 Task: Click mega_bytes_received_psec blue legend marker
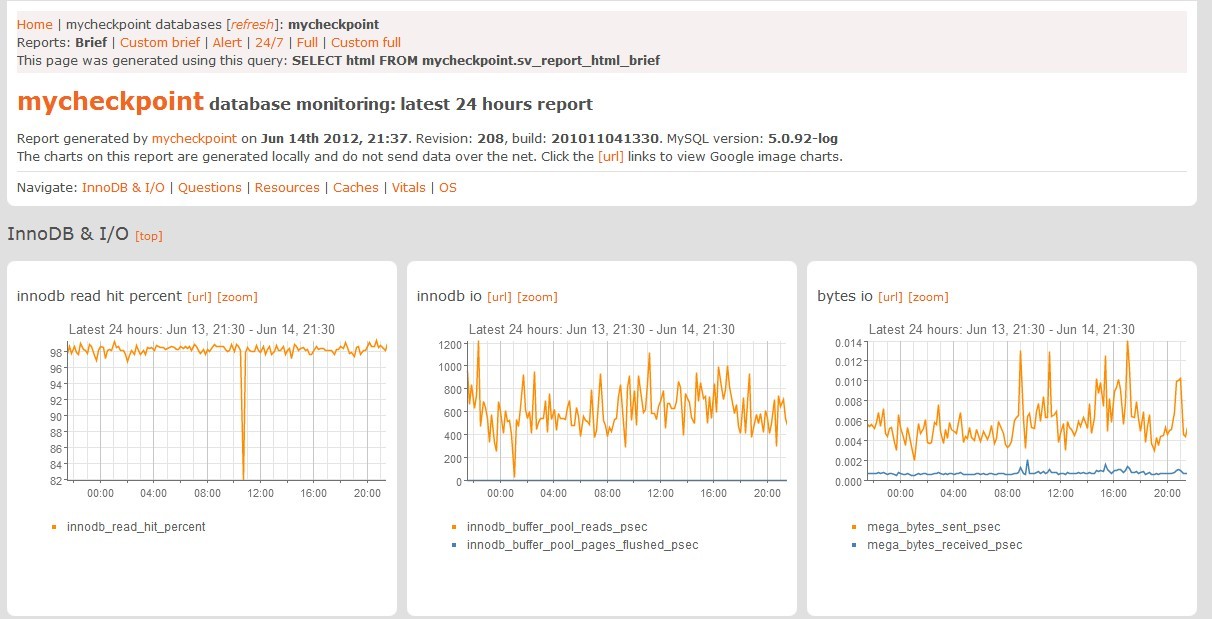click(x=854, y=545)
